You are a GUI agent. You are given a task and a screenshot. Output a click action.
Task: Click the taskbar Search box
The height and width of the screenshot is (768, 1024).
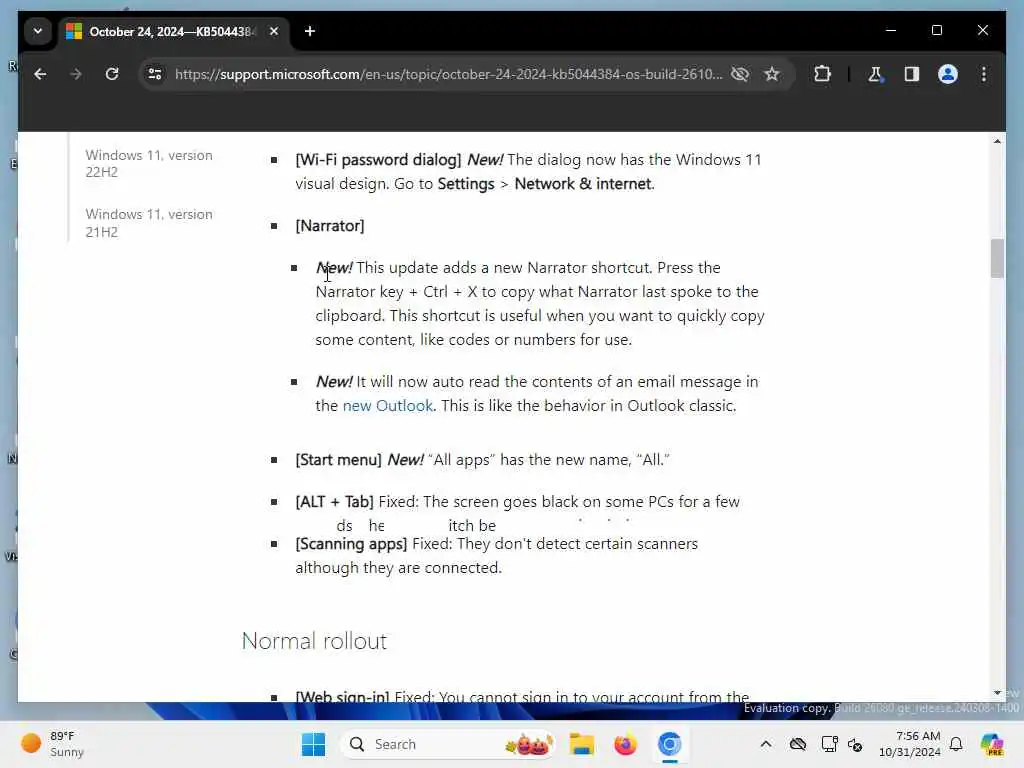[x=448, y=744]
